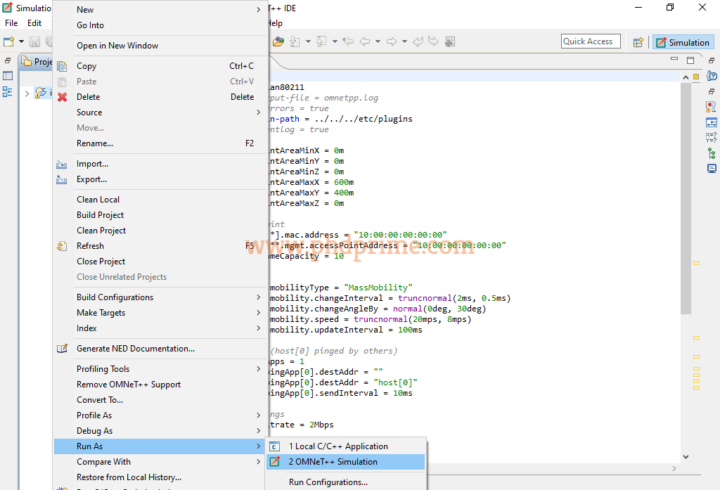
Task: Click the Generate NED Documentation icon
Action: pyautogui.click(x=62, y=349)
